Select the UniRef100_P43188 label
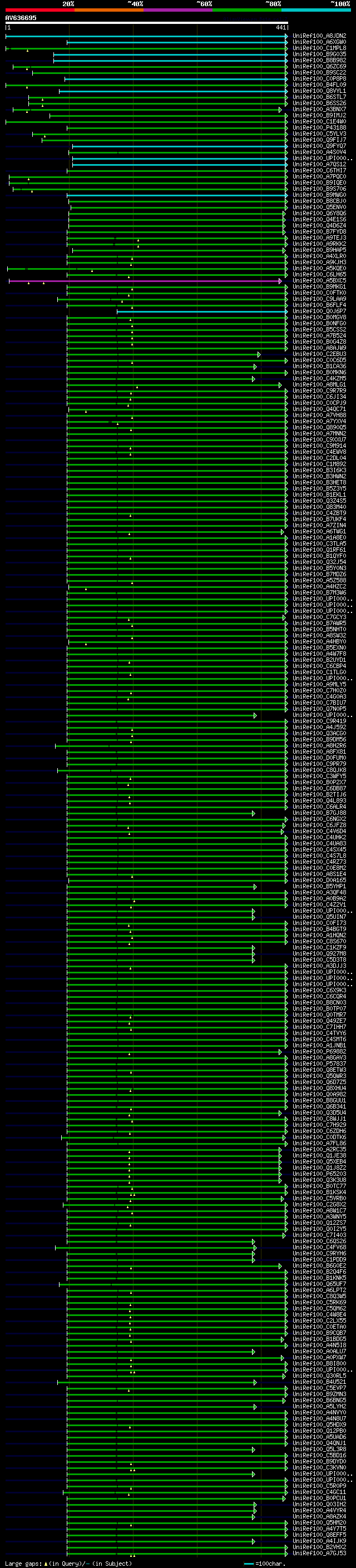Viewport: 356px width, 1568px height. tap(319, 128)
